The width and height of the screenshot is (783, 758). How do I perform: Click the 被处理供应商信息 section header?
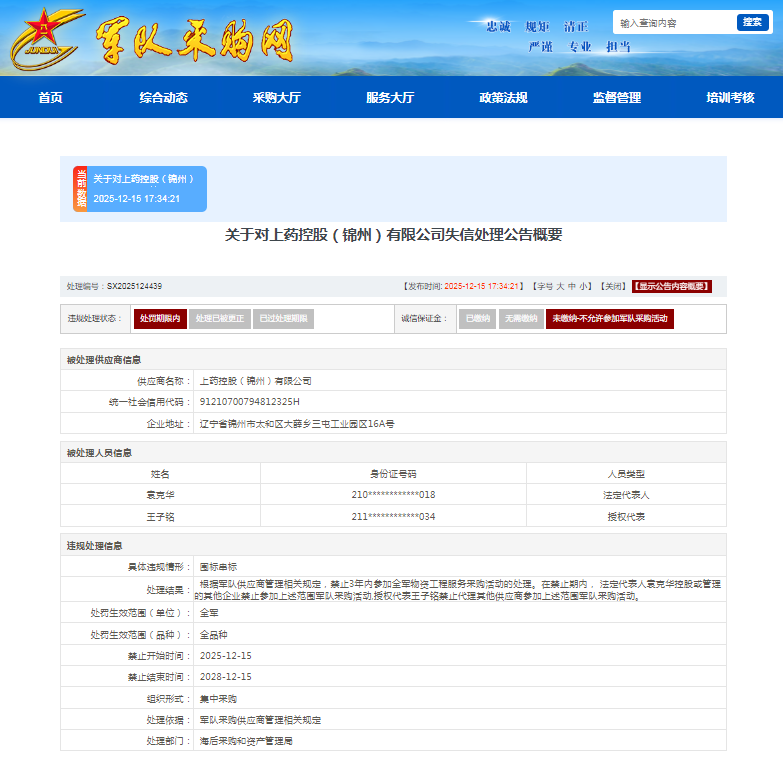pos(104,360)
